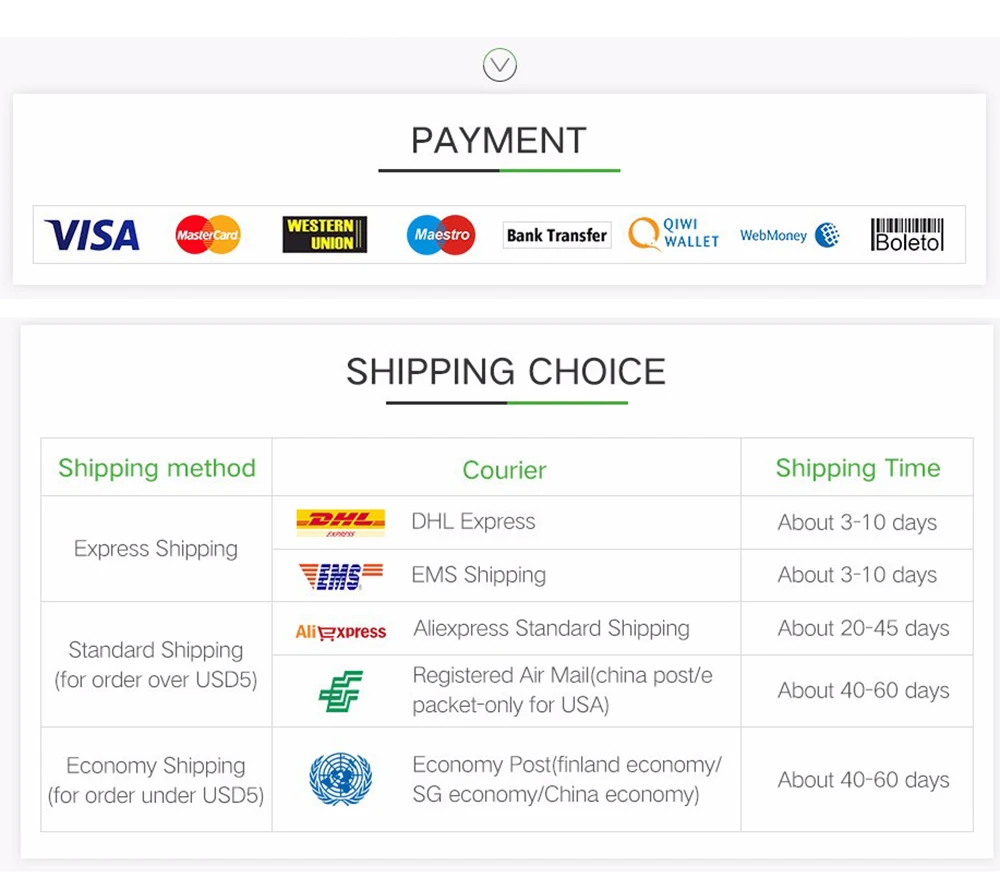This screenshot has width=1000, height=890.
Task: Choose the Maestro payment logo
Action: point(441,235)
